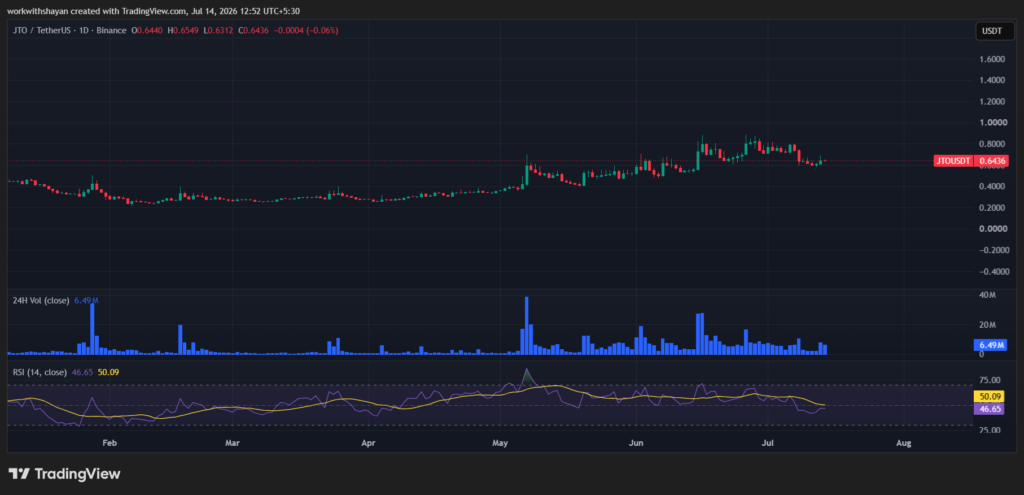The width and height of the screenshot is (1024, 495).
Task: Click the Apr label on time axis
Action: tap(368, 443)
